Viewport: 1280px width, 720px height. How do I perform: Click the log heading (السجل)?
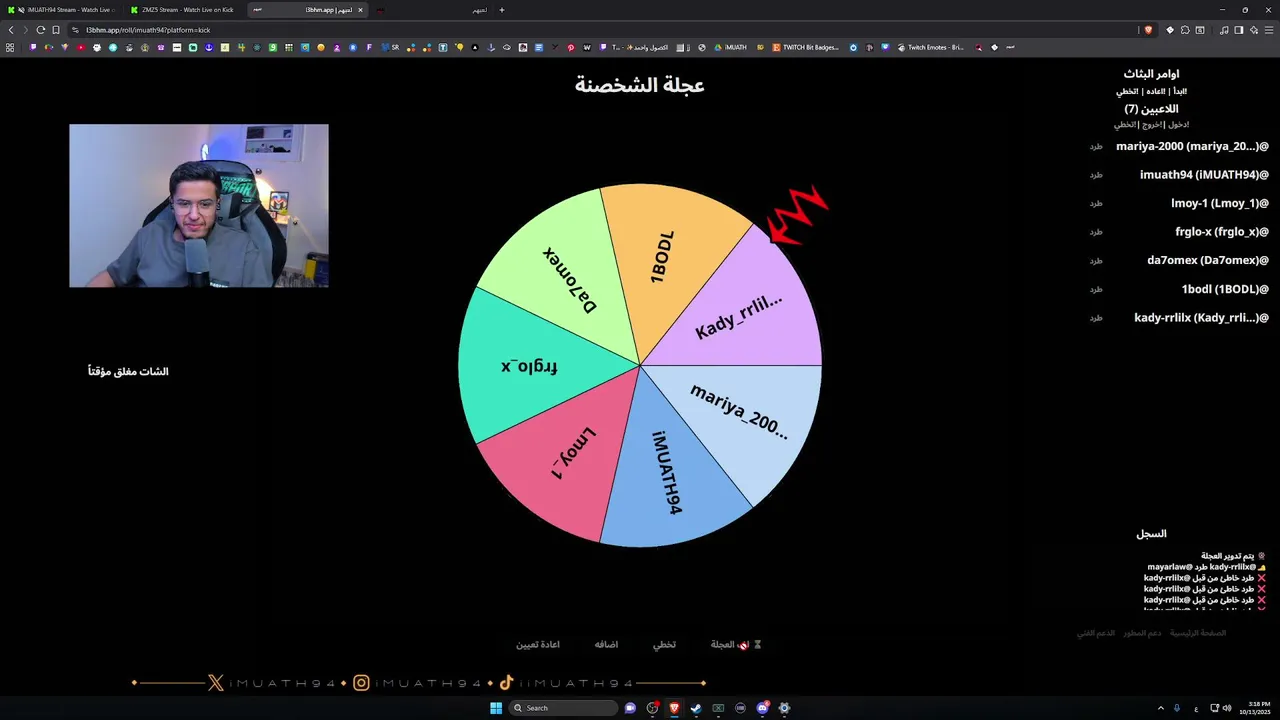click(1151, 534)
